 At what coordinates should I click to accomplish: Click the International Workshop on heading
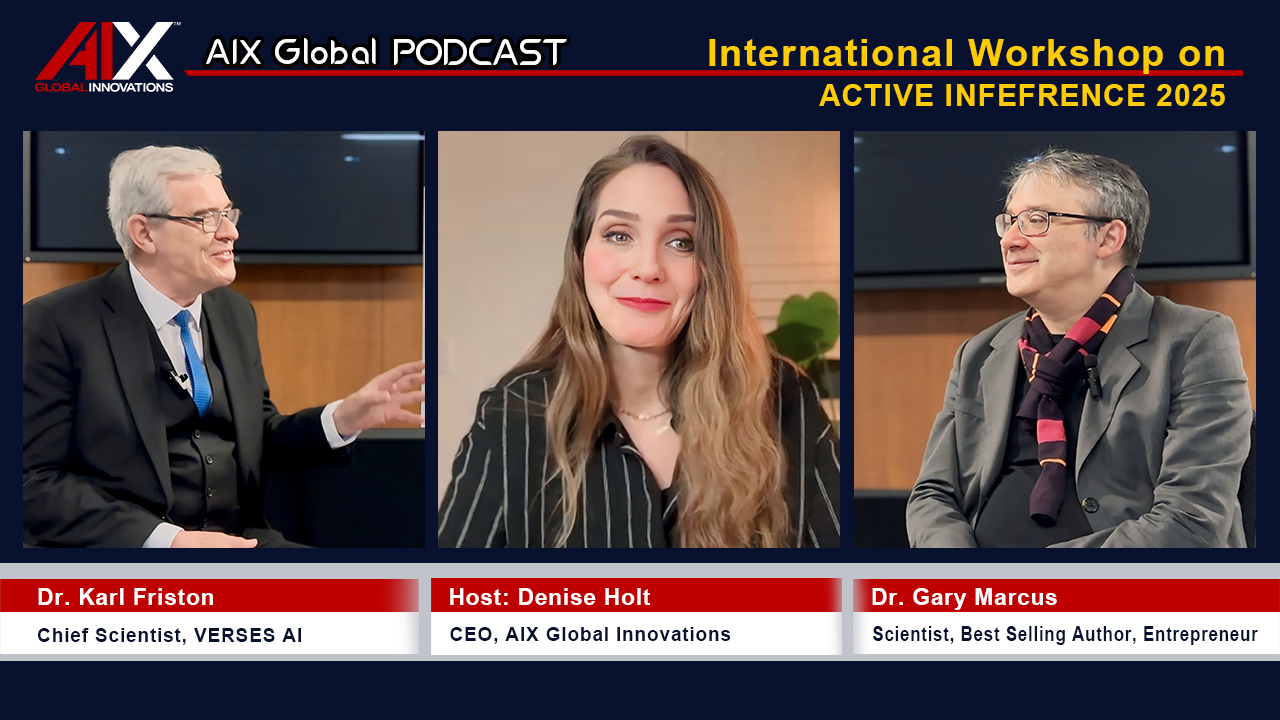965,53
